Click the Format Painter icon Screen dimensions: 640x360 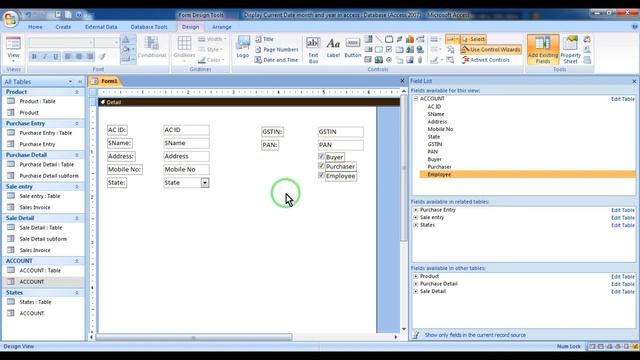click(x=102, y=56)
